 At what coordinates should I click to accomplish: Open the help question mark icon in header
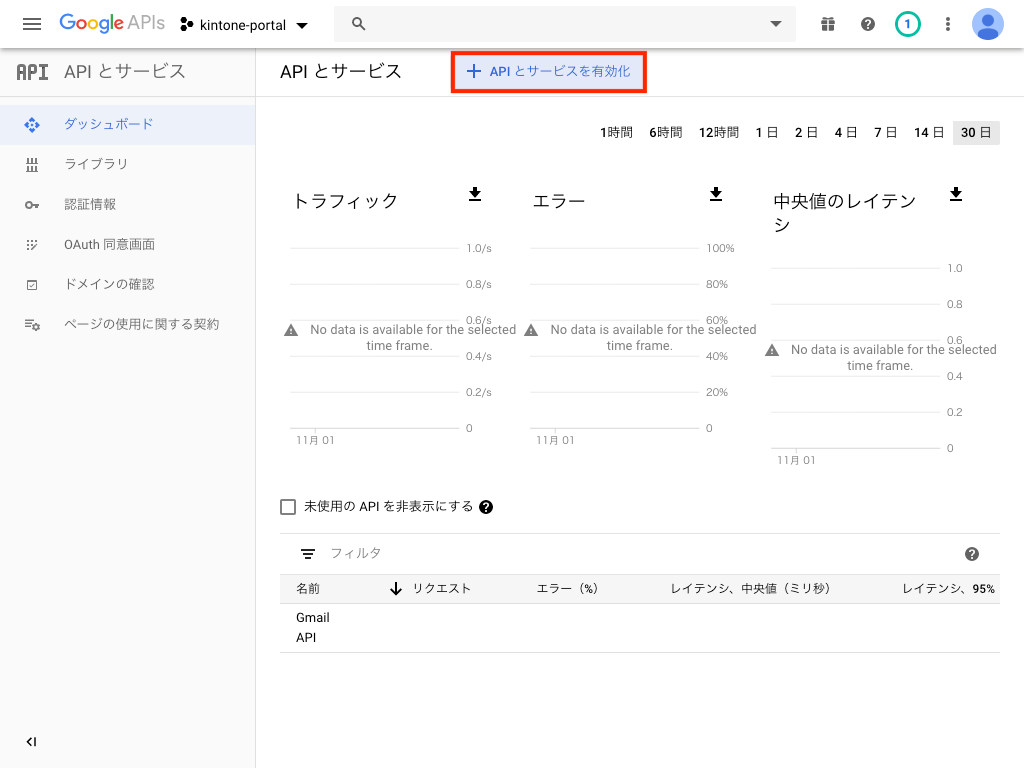click(x=868, y=24)
